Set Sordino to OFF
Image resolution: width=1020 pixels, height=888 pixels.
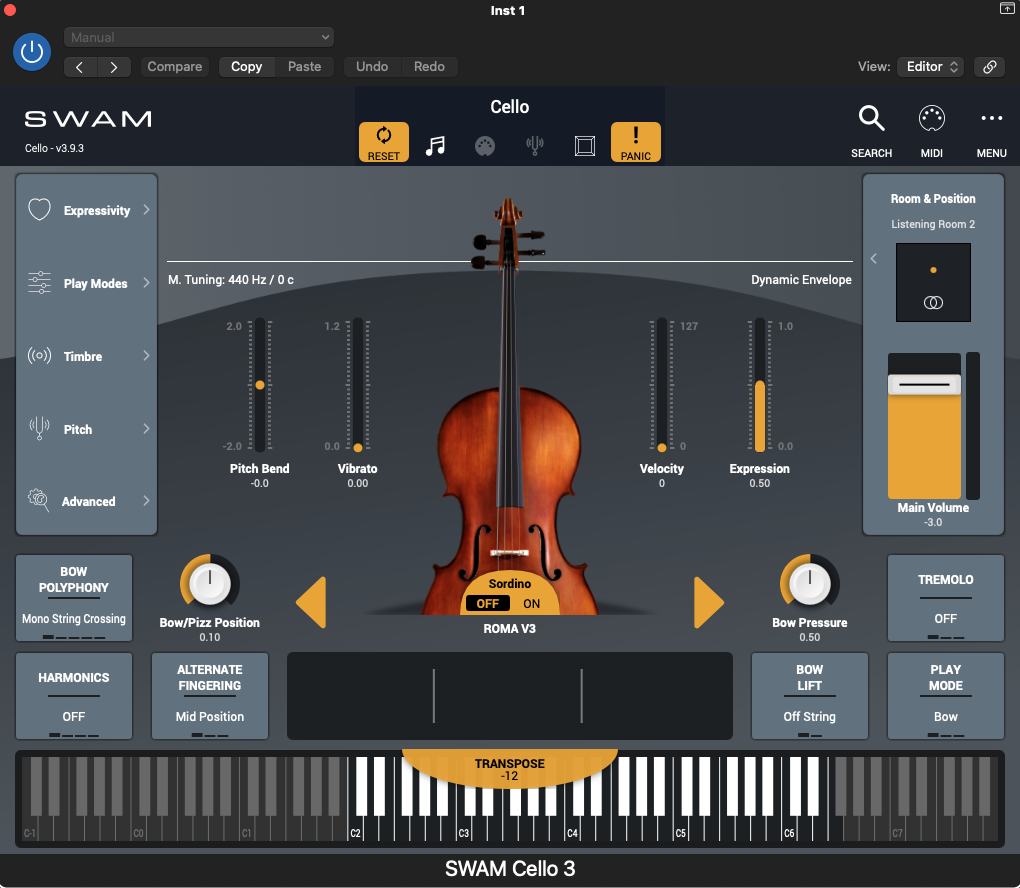click(487, 603)
